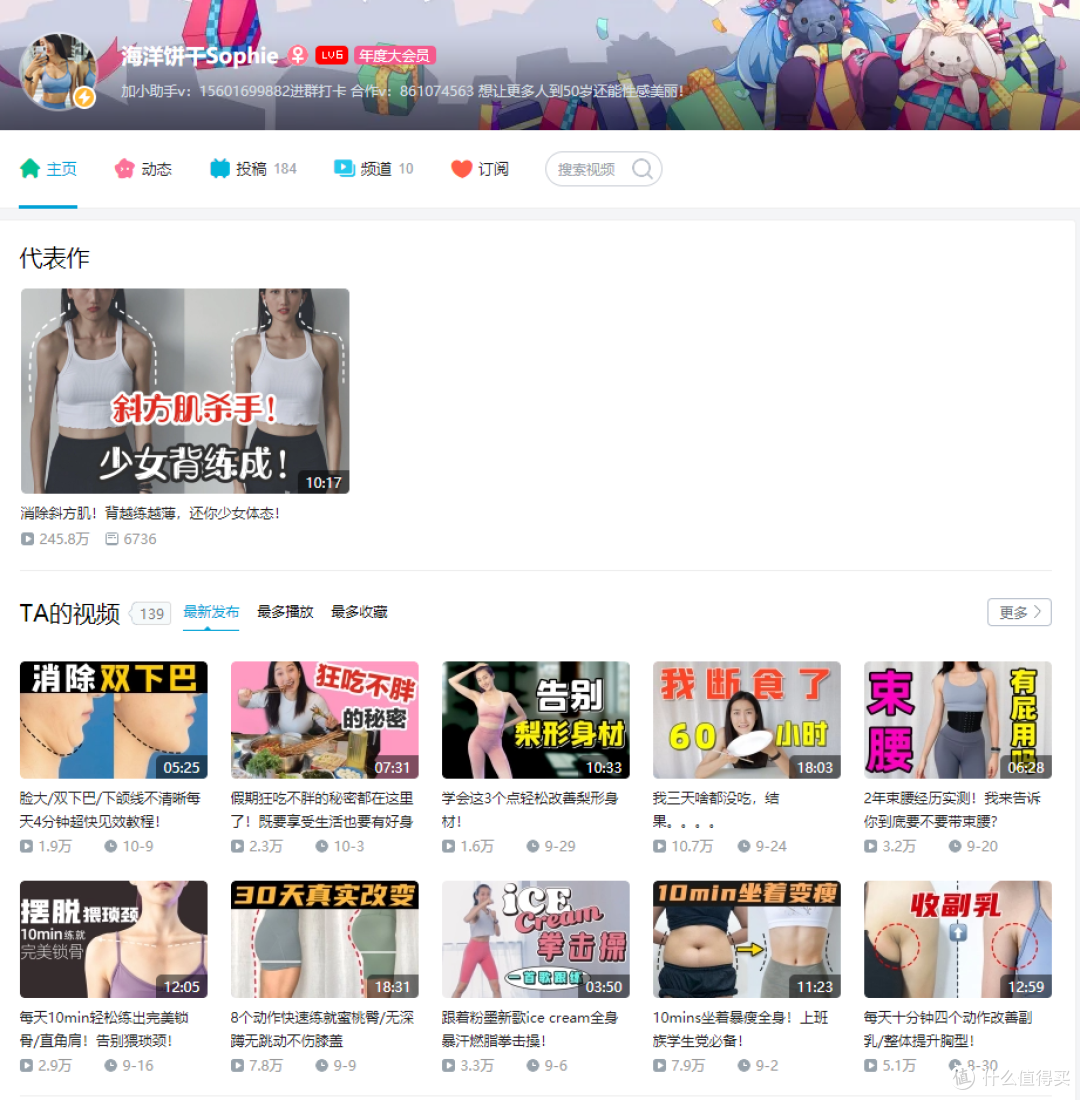Click clock icon beside date 9-20
Viewport: 1080px width, 1100px height.
[955, 846]
